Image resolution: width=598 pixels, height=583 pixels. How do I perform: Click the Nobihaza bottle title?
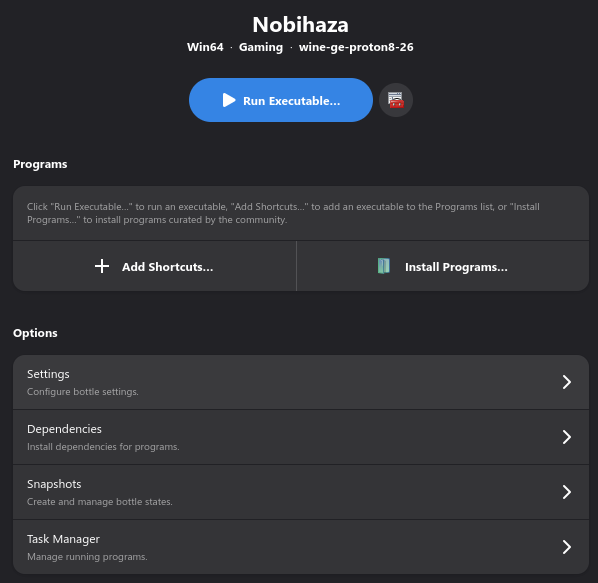[x=301, y=25]
